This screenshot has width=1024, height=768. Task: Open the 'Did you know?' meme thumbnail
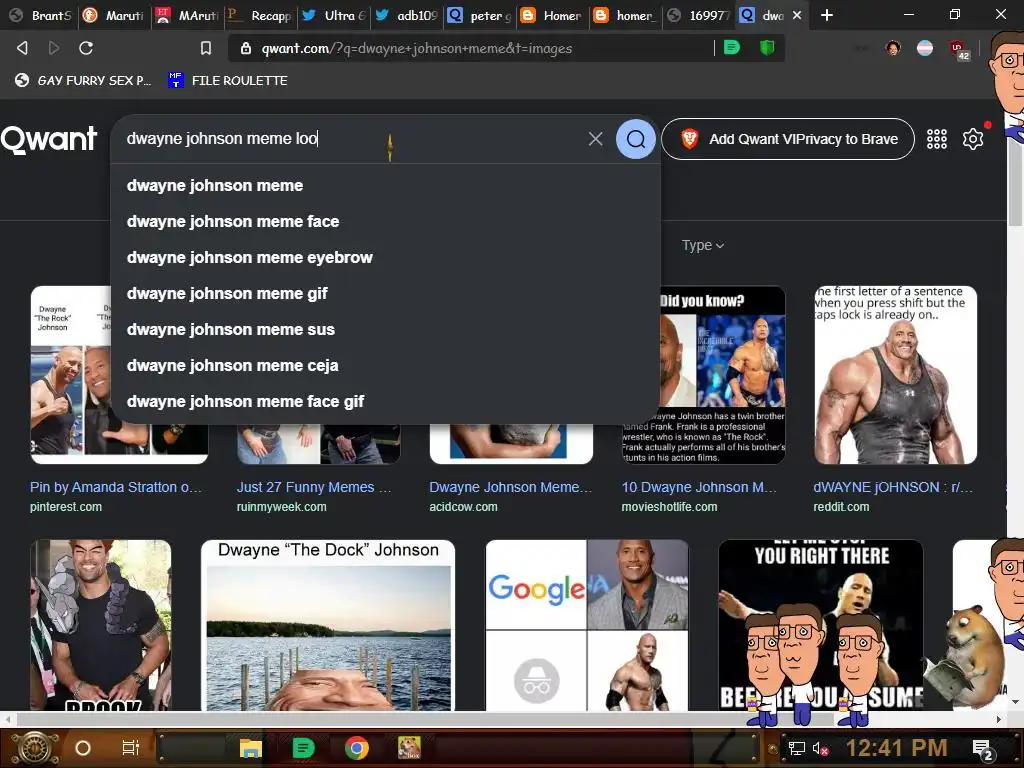tap(722, 375)
